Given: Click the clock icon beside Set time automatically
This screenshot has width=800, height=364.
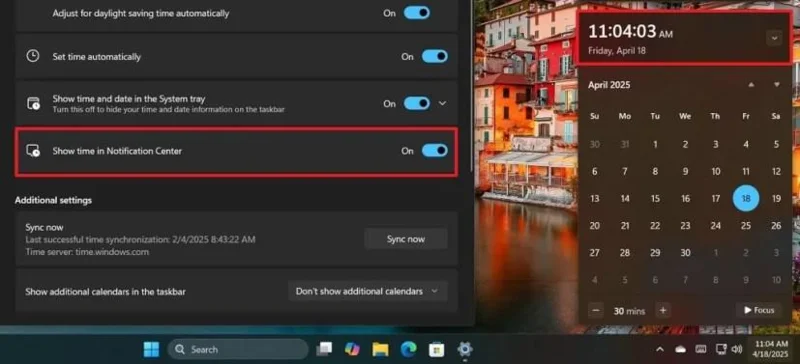Looking at the screenshot, I should click(33, 56).
